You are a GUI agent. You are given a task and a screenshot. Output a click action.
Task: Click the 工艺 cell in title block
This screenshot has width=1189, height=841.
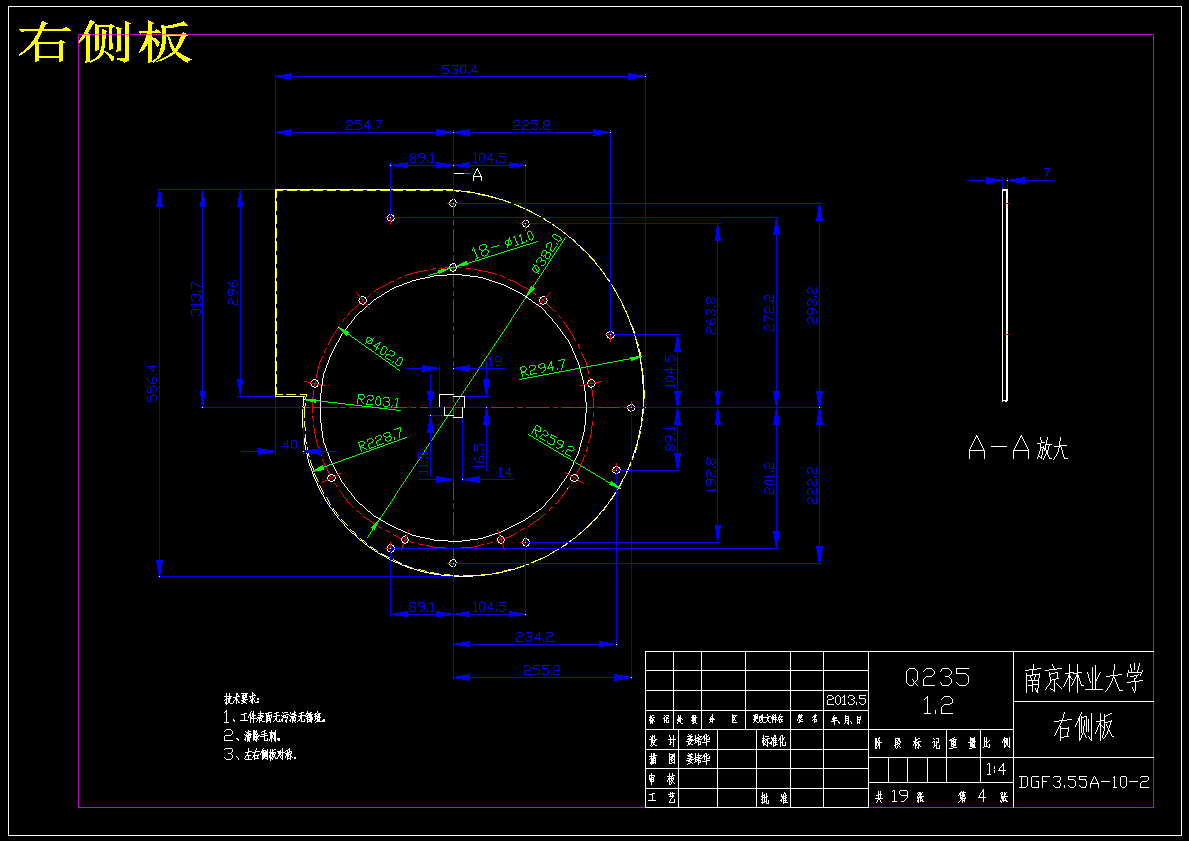[660, 798]
